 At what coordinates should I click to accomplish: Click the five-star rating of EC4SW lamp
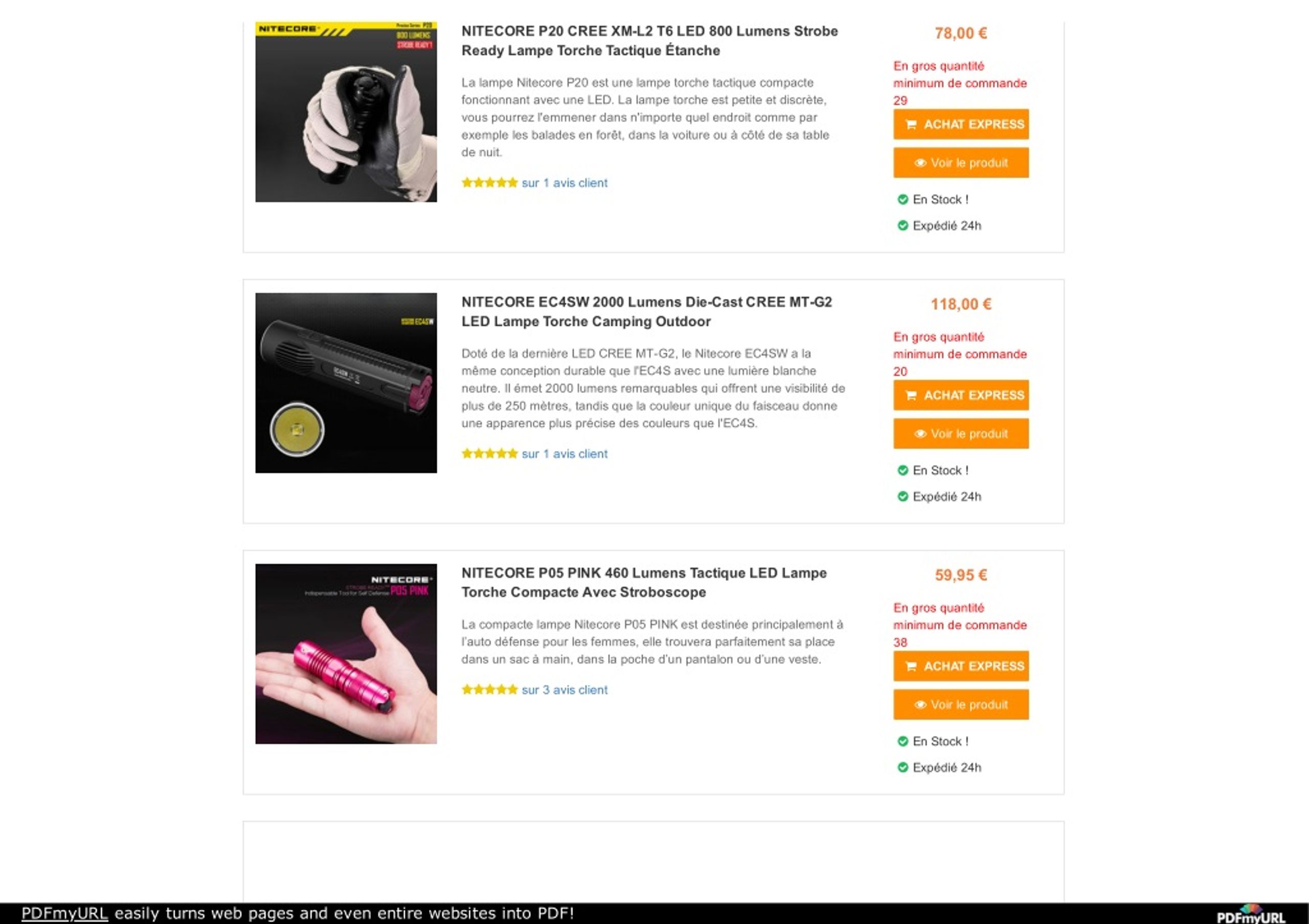489,454
